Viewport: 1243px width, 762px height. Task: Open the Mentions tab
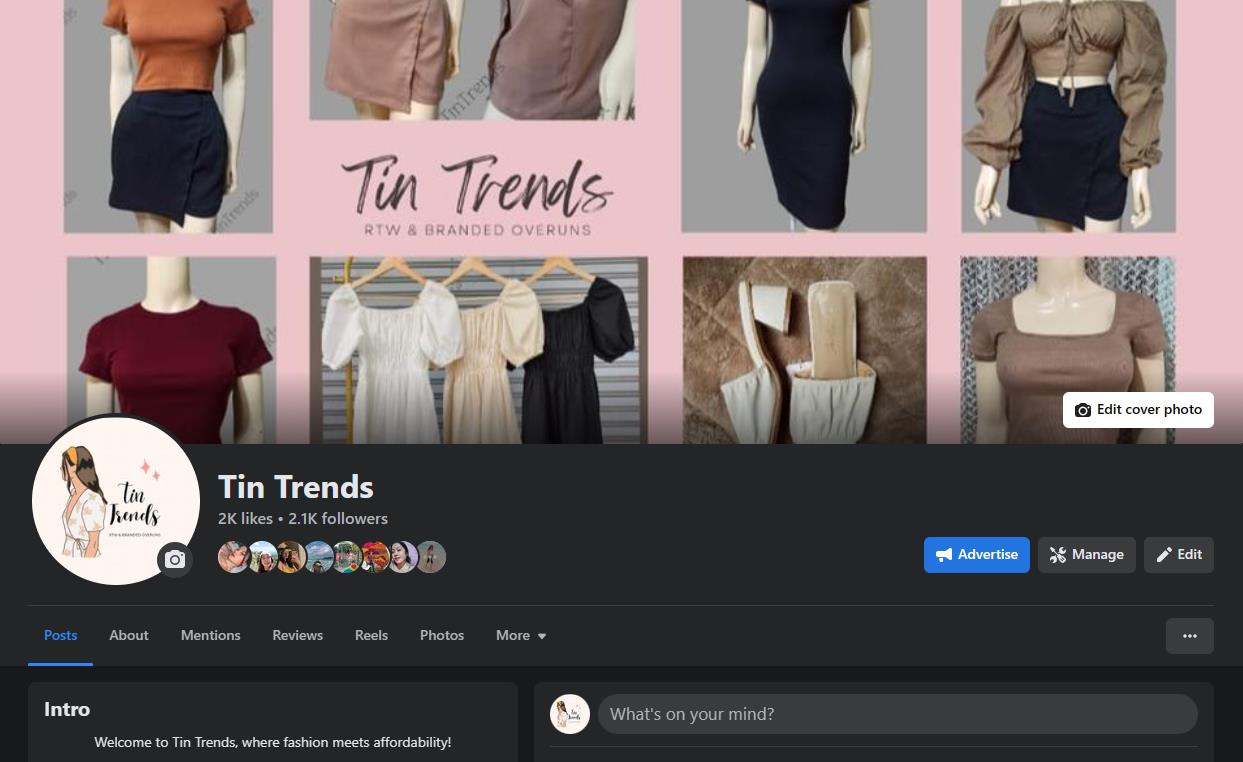coord(211,635)
